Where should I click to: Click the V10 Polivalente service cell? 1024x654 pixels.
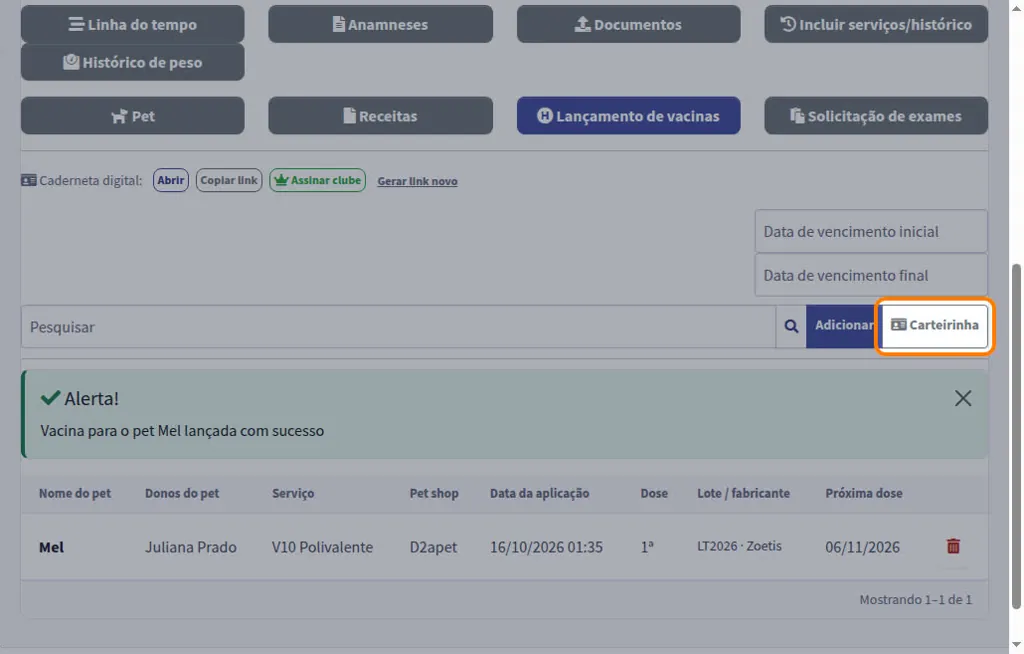323,548
